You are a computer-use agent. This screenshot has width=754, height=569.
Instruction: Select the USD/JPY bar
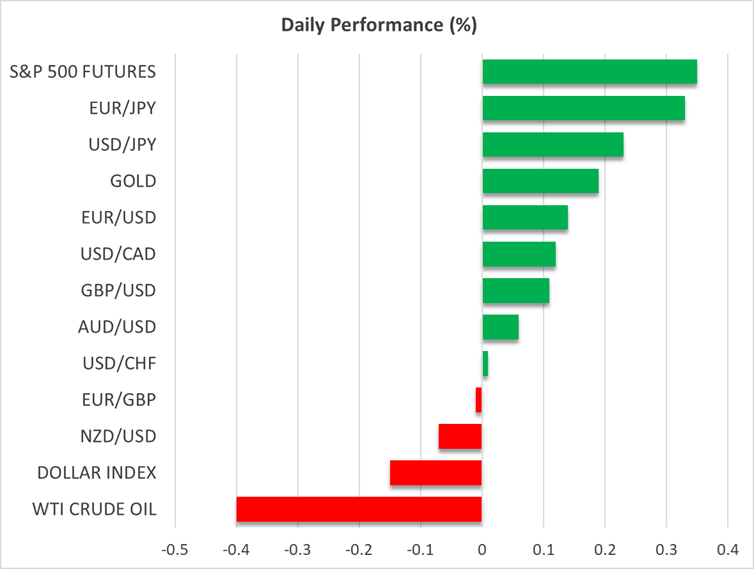tap(552, 145)
